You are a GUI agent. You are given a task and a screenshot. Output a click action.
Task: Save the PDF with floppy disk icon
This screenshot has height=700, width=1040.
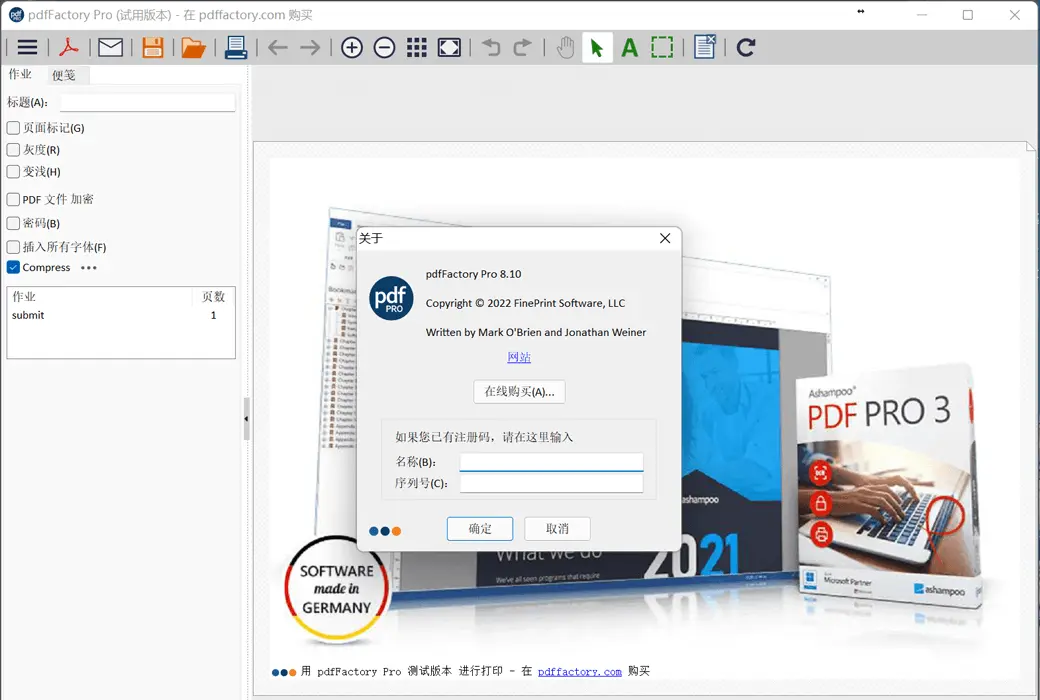153,47
